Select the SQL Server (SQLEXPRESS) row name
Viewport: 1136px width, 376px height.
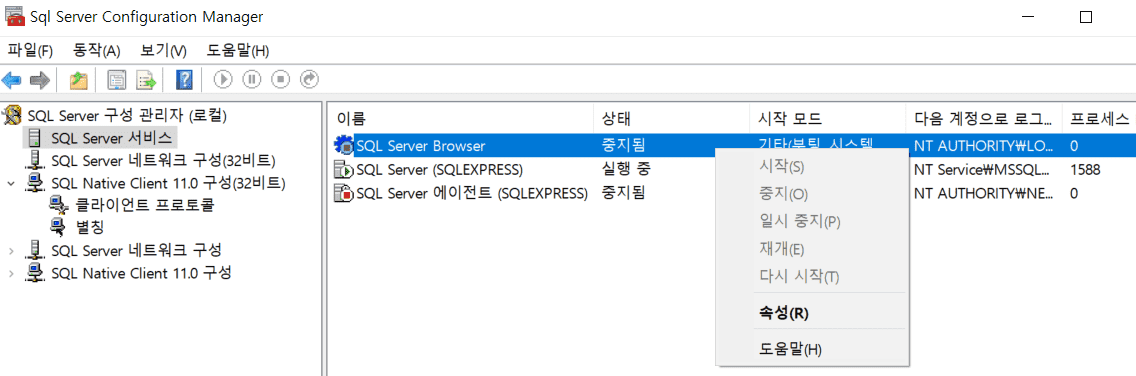440,170
